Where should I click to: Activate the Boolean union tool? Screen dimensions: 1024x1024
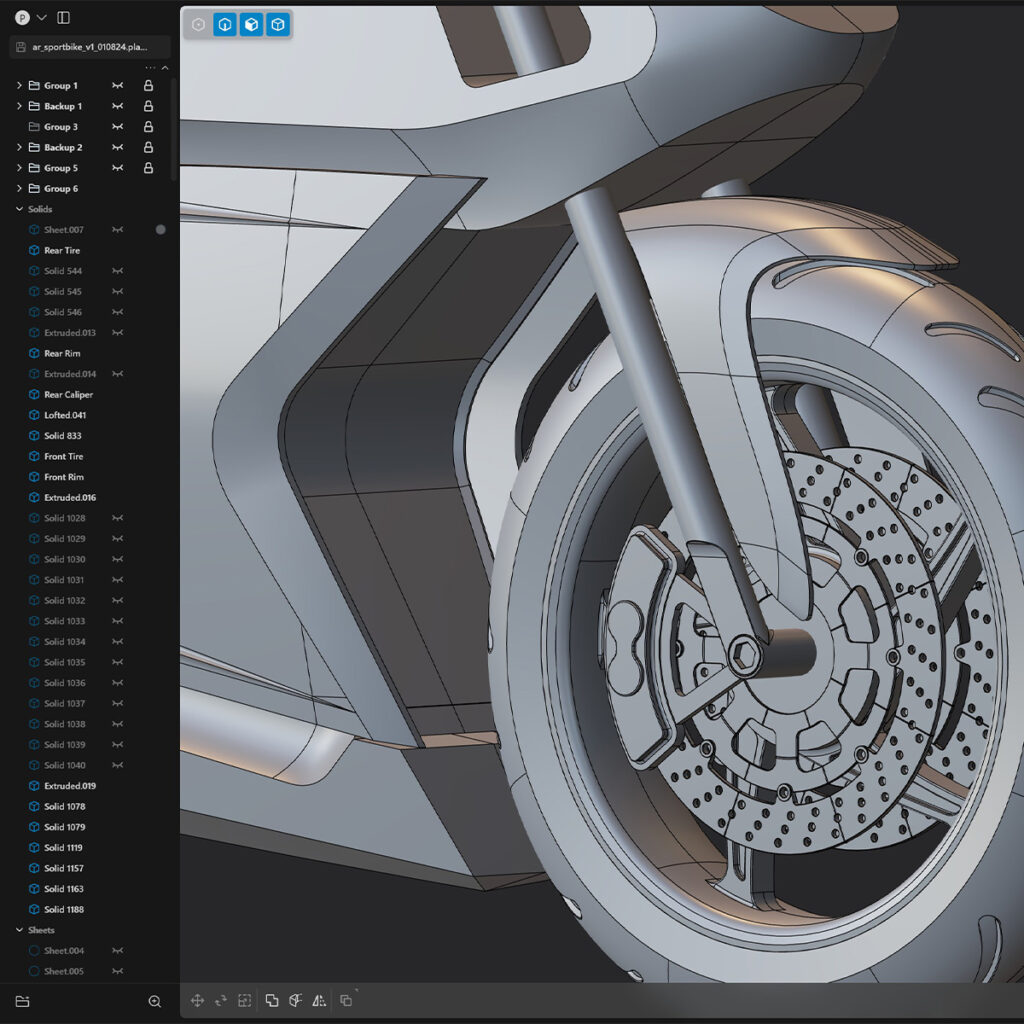coord(272,1000)
